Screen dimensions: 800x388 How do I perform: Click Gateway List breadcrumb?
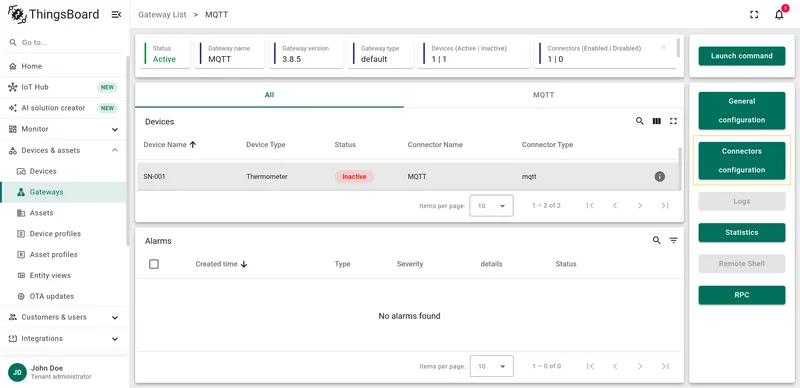click(162, 15)
